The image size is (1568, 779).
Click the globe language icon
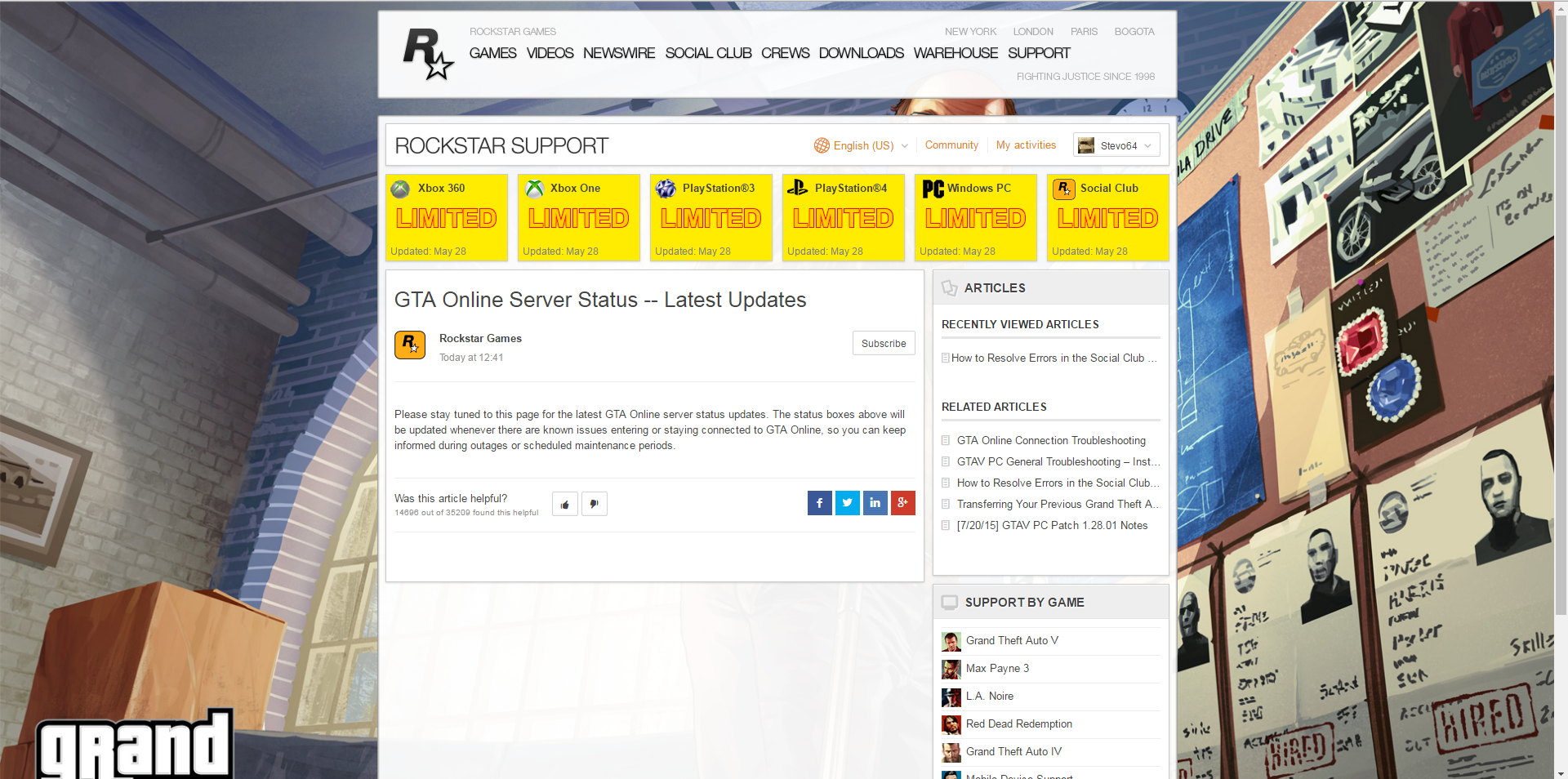(x=822, y=145)
